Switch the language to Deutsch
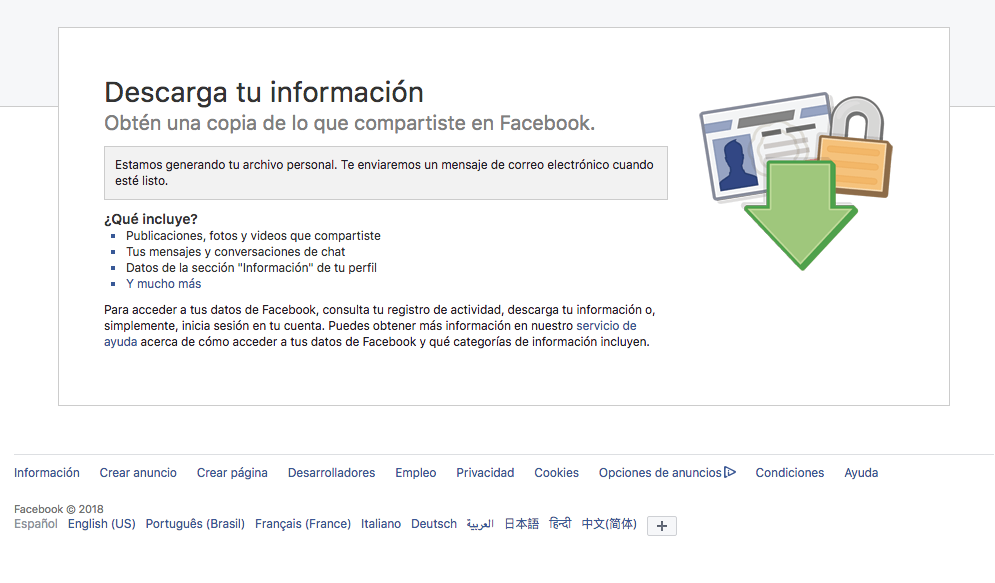The image size is (995, 583). click(433, 523)
